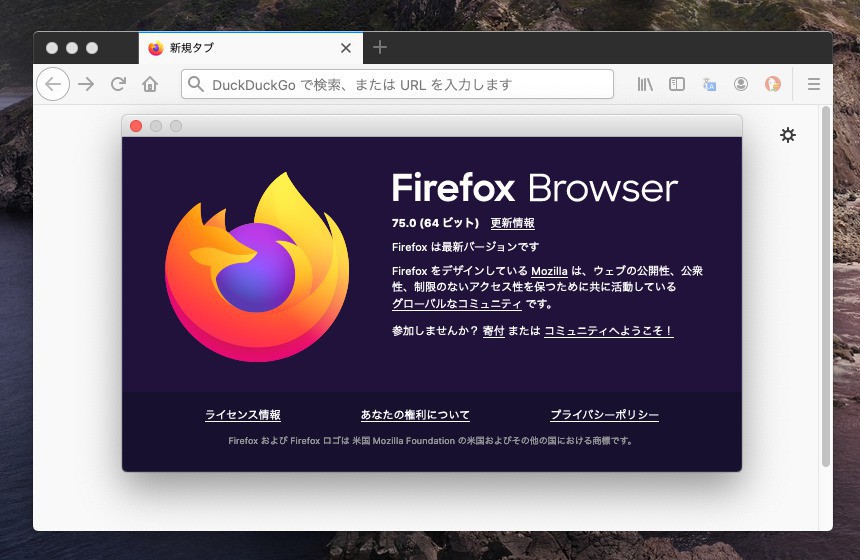The width and height of the screenshot is (860, 560).
Task: Open the Library bookshelf icon
Action: (645, 84)
